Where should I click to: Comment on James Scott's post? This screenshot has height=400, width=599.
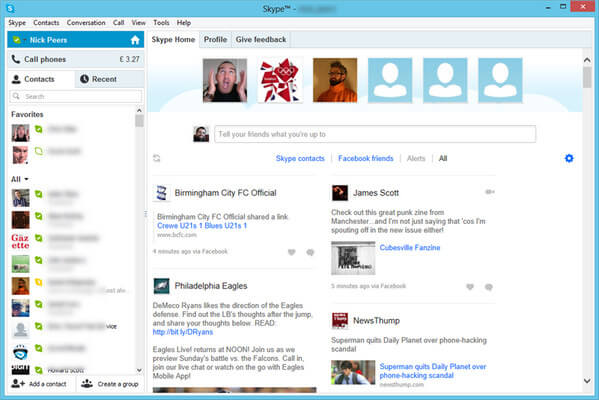click(489, 287)
